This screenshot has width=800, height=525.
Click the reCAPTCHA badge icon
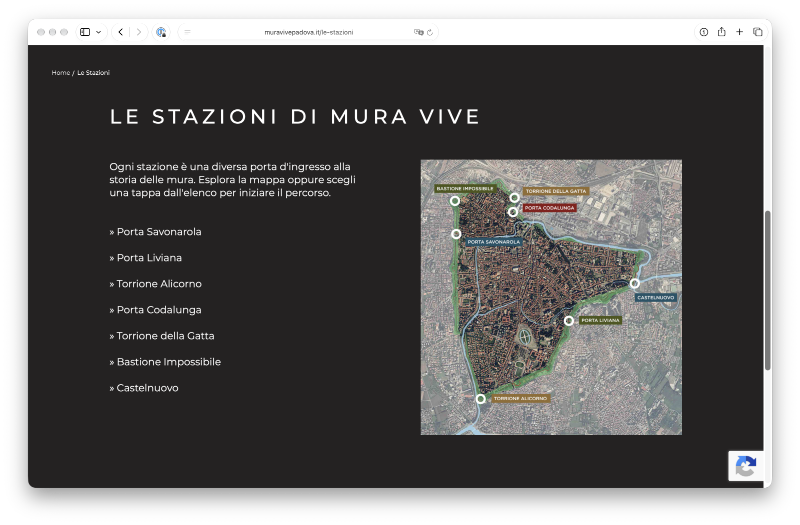pos(746,466)
